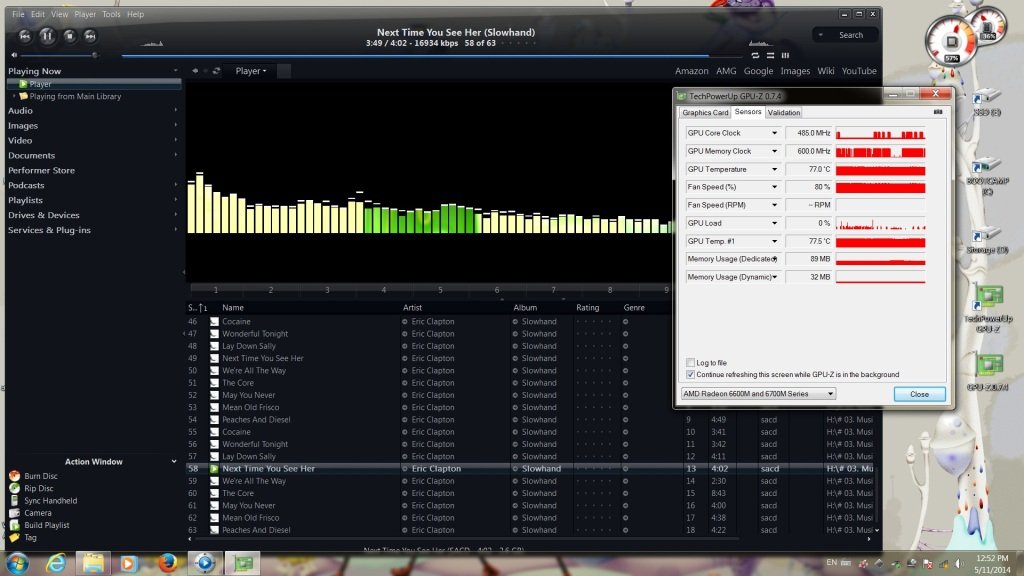Open the Camera action icon
This screenshot has height=576, width=1024.
click(x=14, y=514)
